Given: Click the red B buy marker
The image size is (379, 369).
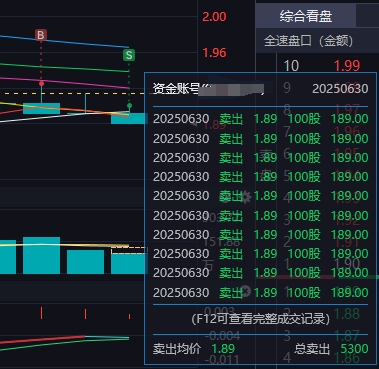Looking at the screenshot, I should pyautogui.click(x=41, y=35).
